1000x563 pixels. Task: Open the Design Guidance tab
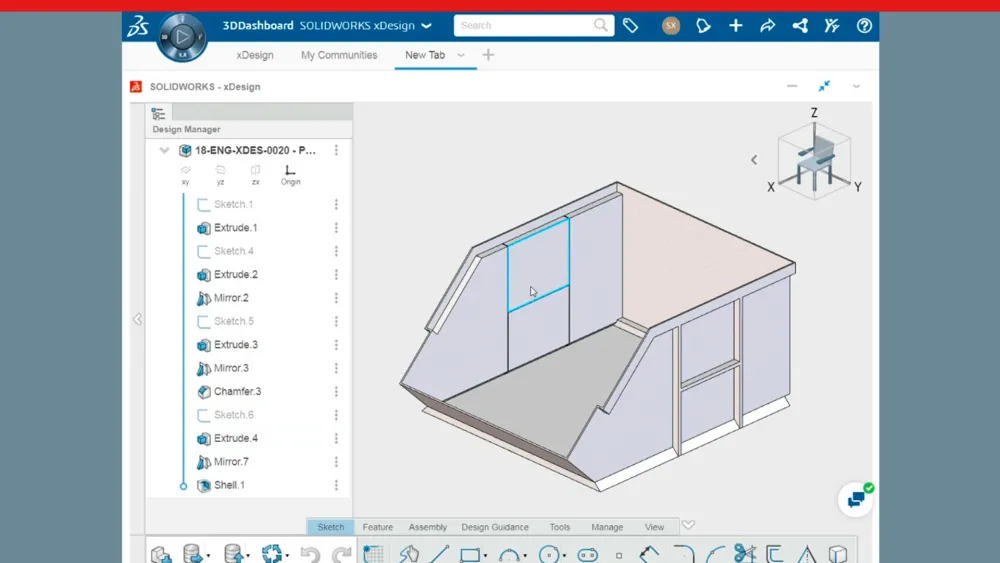click(x=495, y=527)
